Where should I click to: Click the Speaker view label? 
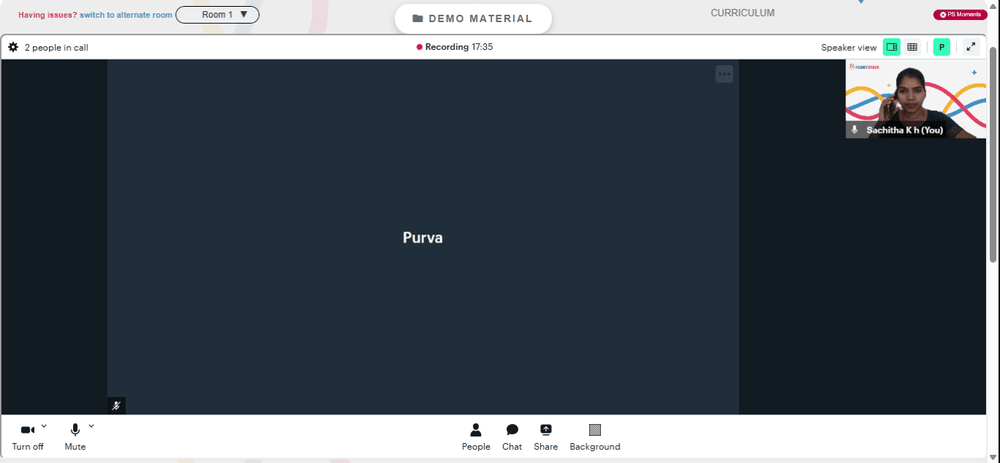(x=849, y=47)
